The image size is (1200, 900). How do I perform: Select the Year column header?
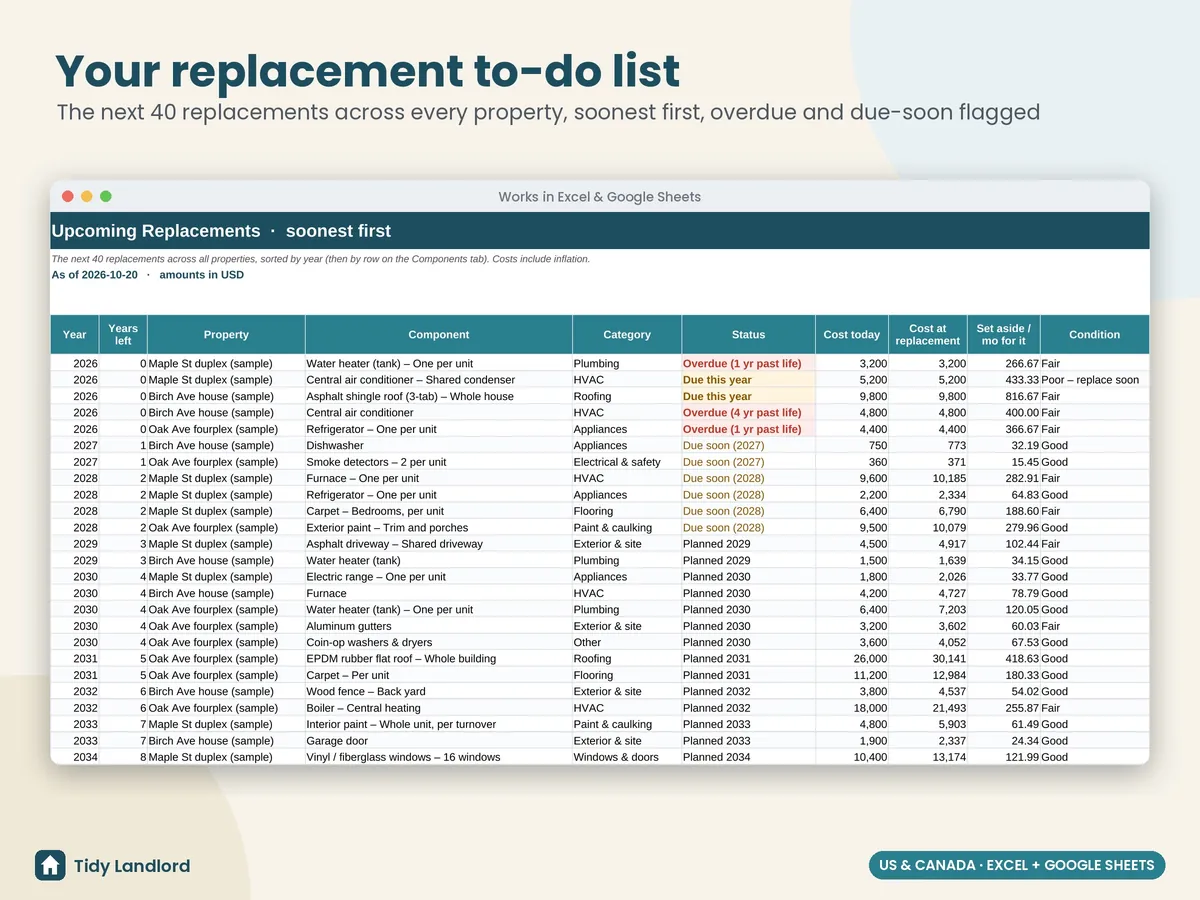(75, 335)
